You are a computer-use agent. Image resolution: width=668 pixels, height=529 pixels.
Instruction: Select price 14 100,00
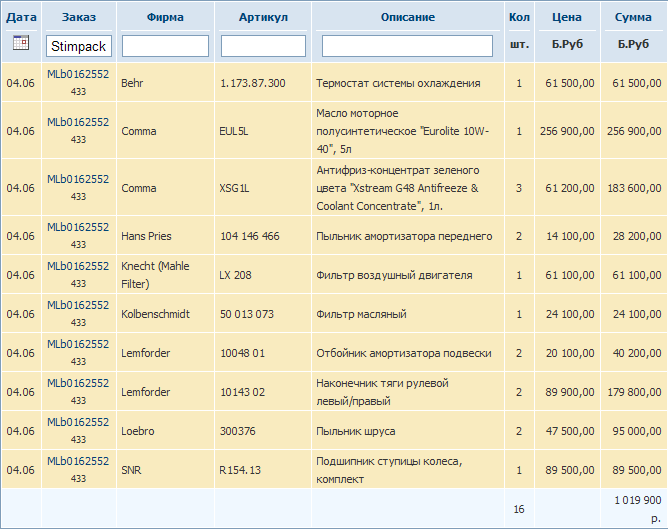coord(570,236)
